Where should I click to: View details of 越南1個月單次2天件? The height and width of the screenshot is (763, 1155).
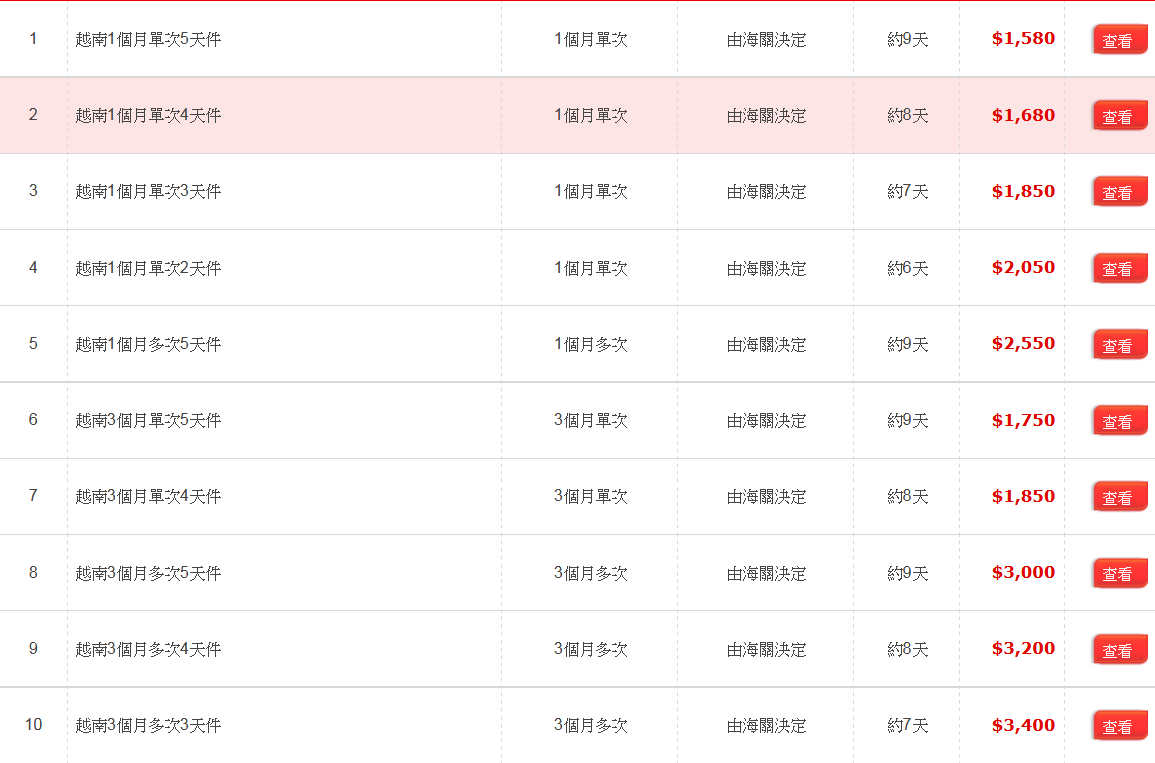[1120, 268]
